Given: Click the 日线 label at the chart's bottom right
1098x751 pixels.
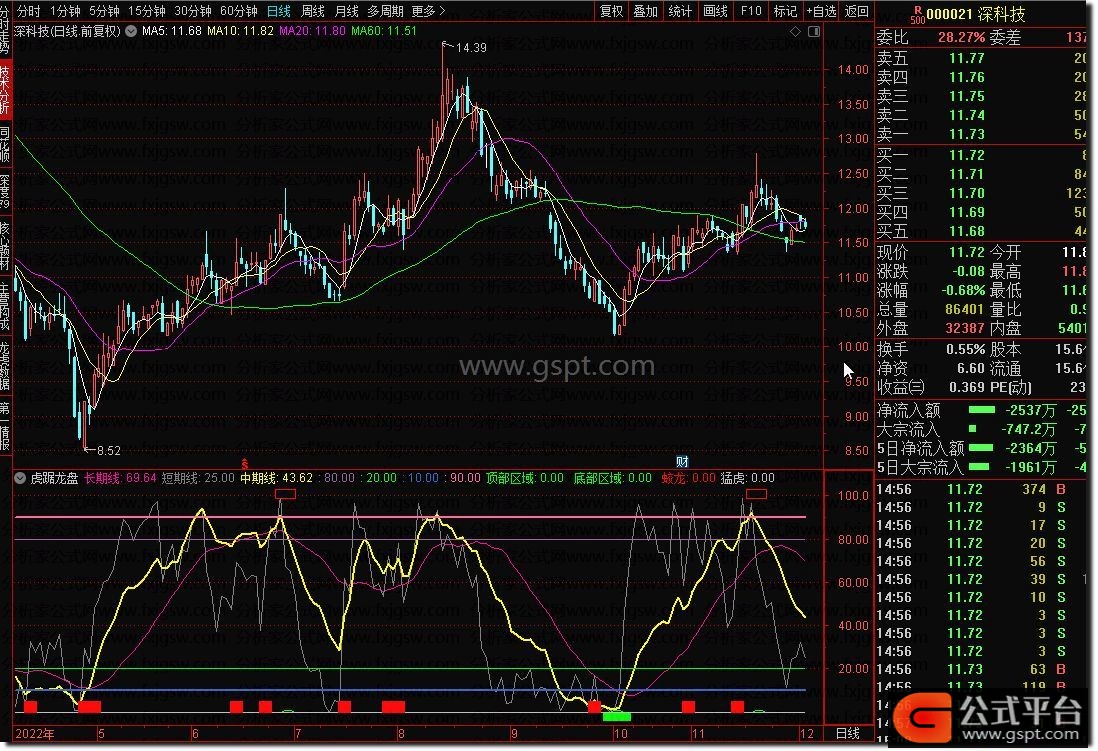Looking at the screenshot, I should (847, 733).
